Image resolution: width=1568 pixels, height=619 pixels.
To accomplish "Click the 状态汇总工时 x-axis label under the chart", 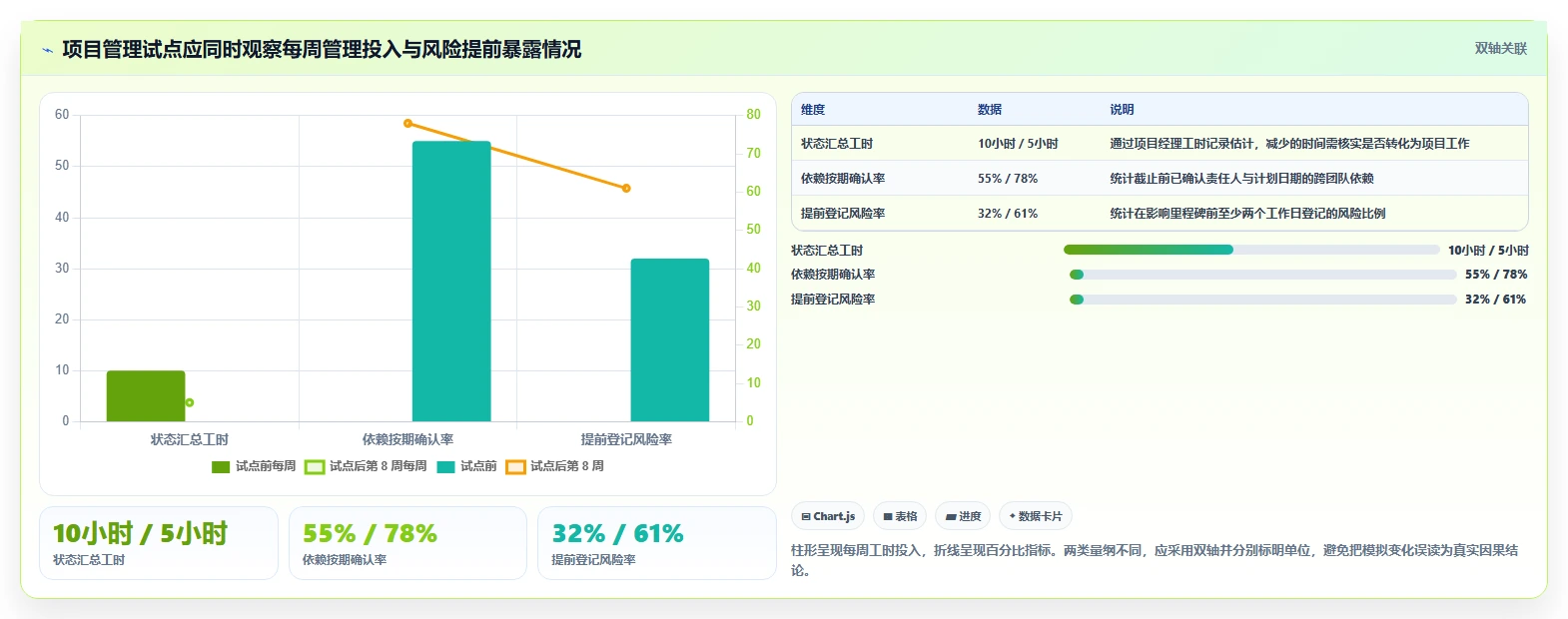I will point(190,439).
